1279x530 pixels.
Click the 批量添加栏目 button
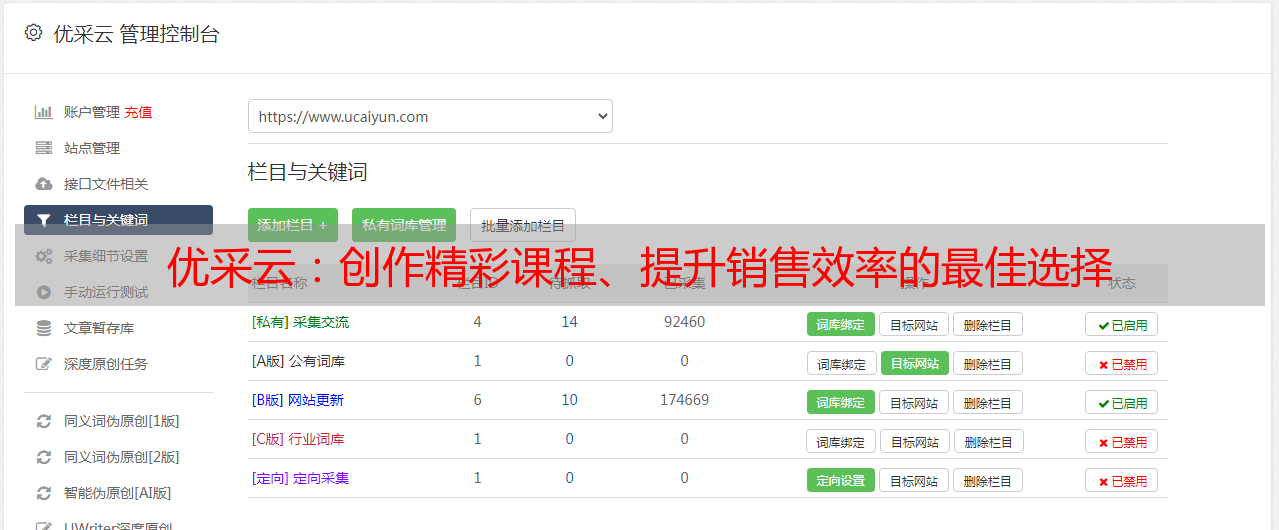click(x=523, y=225)
